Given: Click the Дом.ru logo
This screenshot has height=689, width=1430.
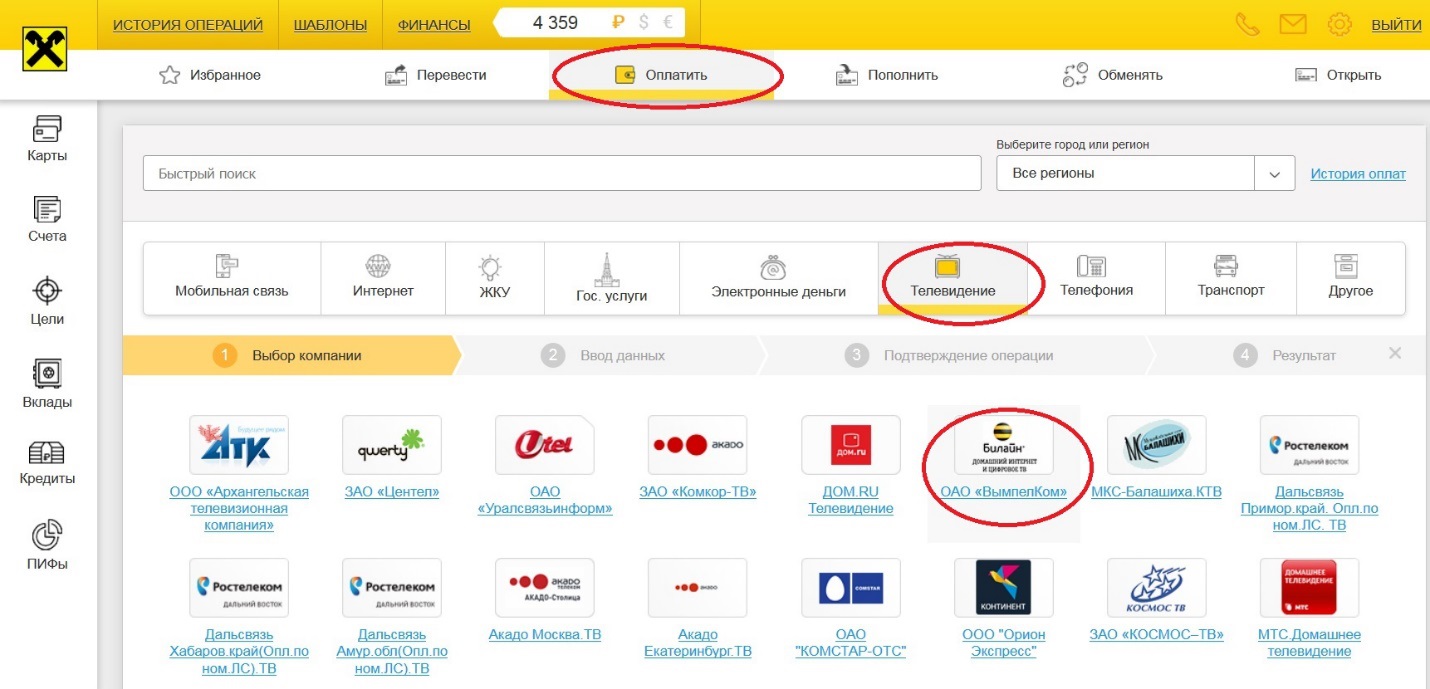Looking at the screenshot, I should pyautogui.click(x=851, y=445).
